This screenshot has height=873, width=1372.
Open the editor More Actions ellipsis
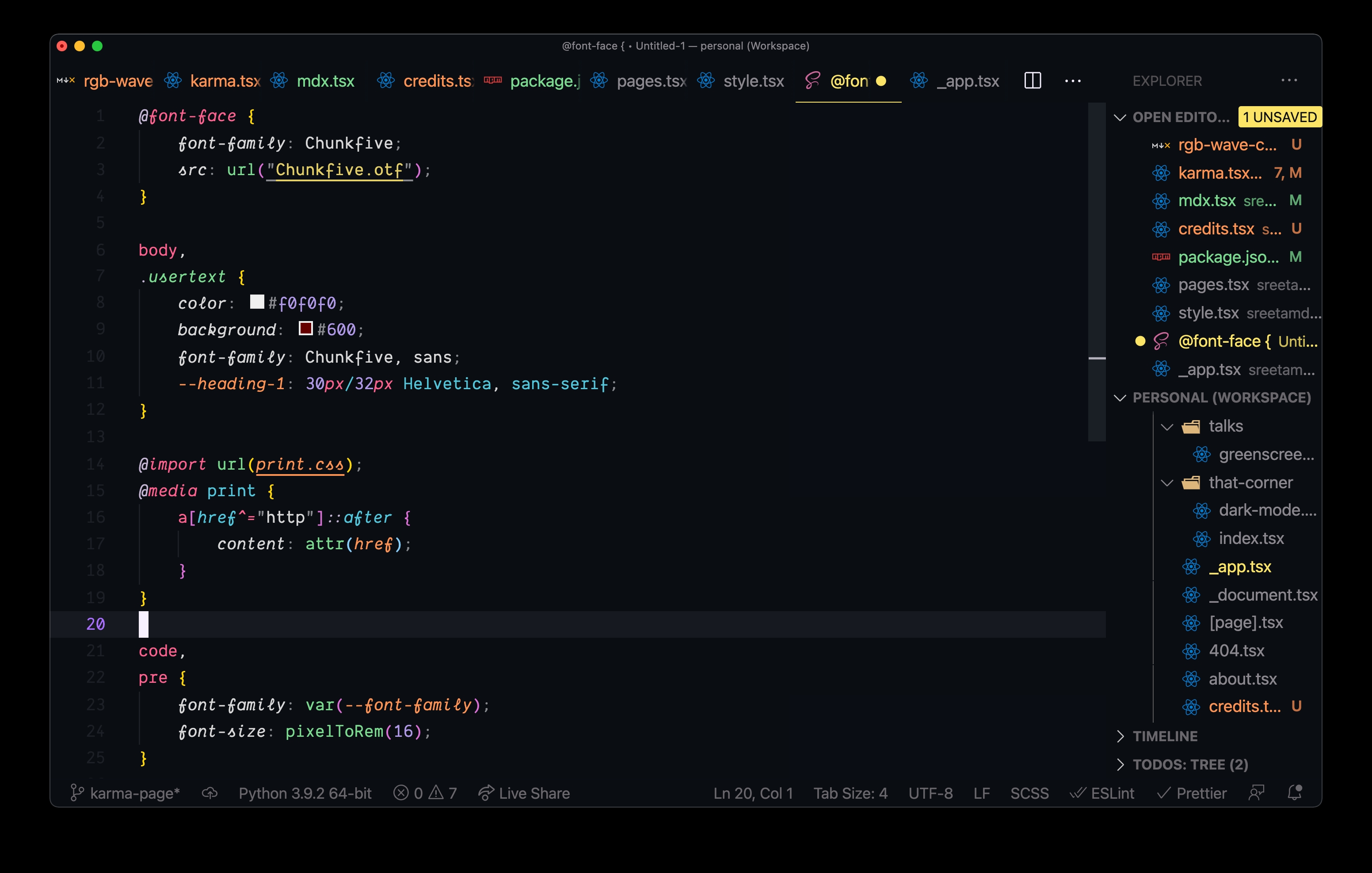click(x=1073, y=81)
